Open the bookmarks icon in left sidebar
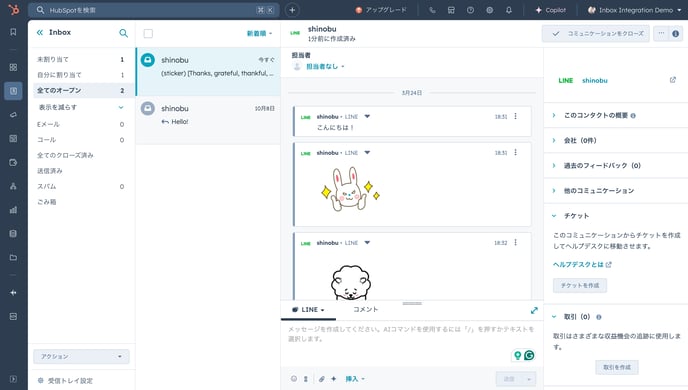The height and width of the screenshot is (390, 688). coord(13,32)
